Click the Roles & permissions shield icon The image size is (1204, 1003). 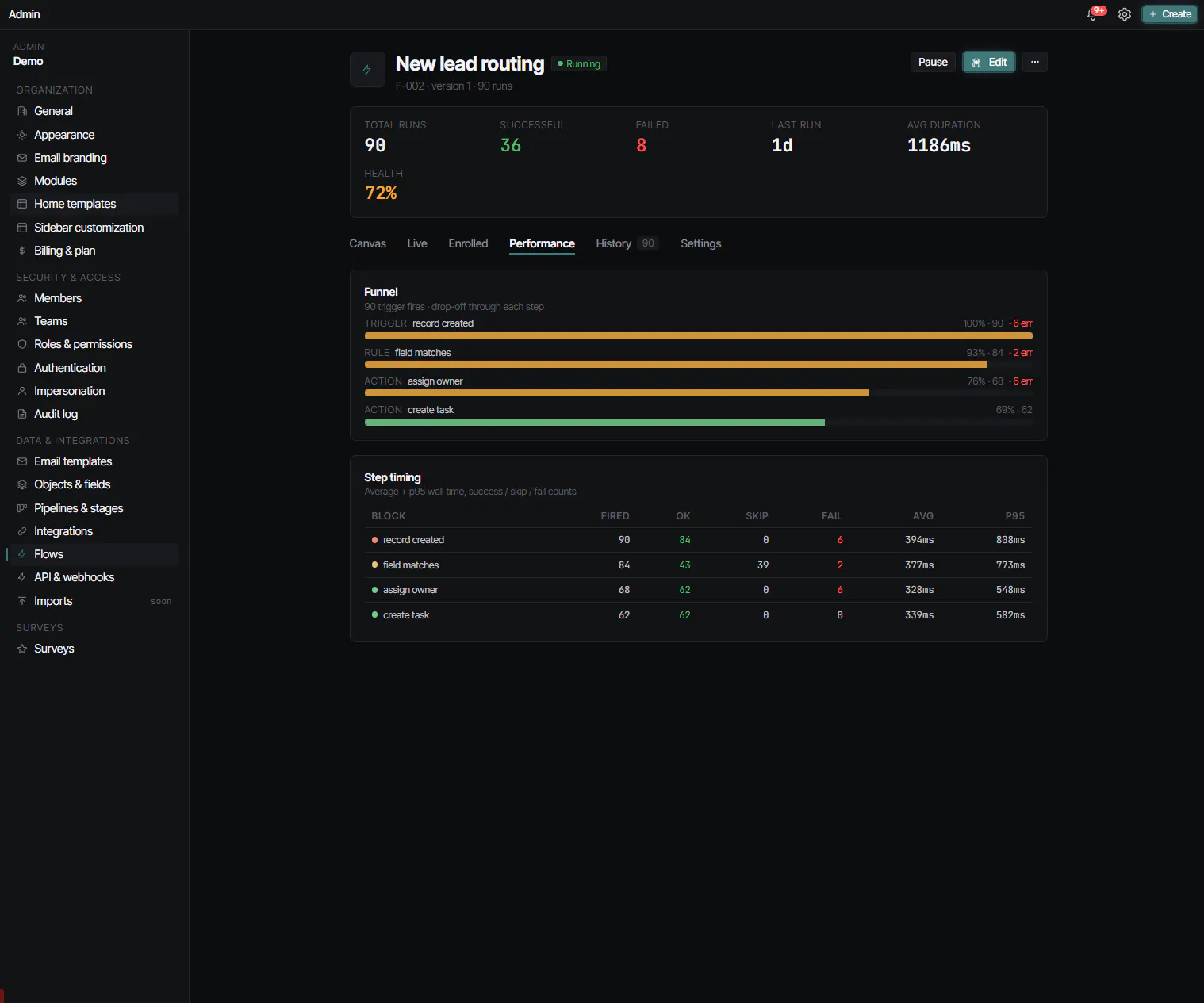pos(22,344)
